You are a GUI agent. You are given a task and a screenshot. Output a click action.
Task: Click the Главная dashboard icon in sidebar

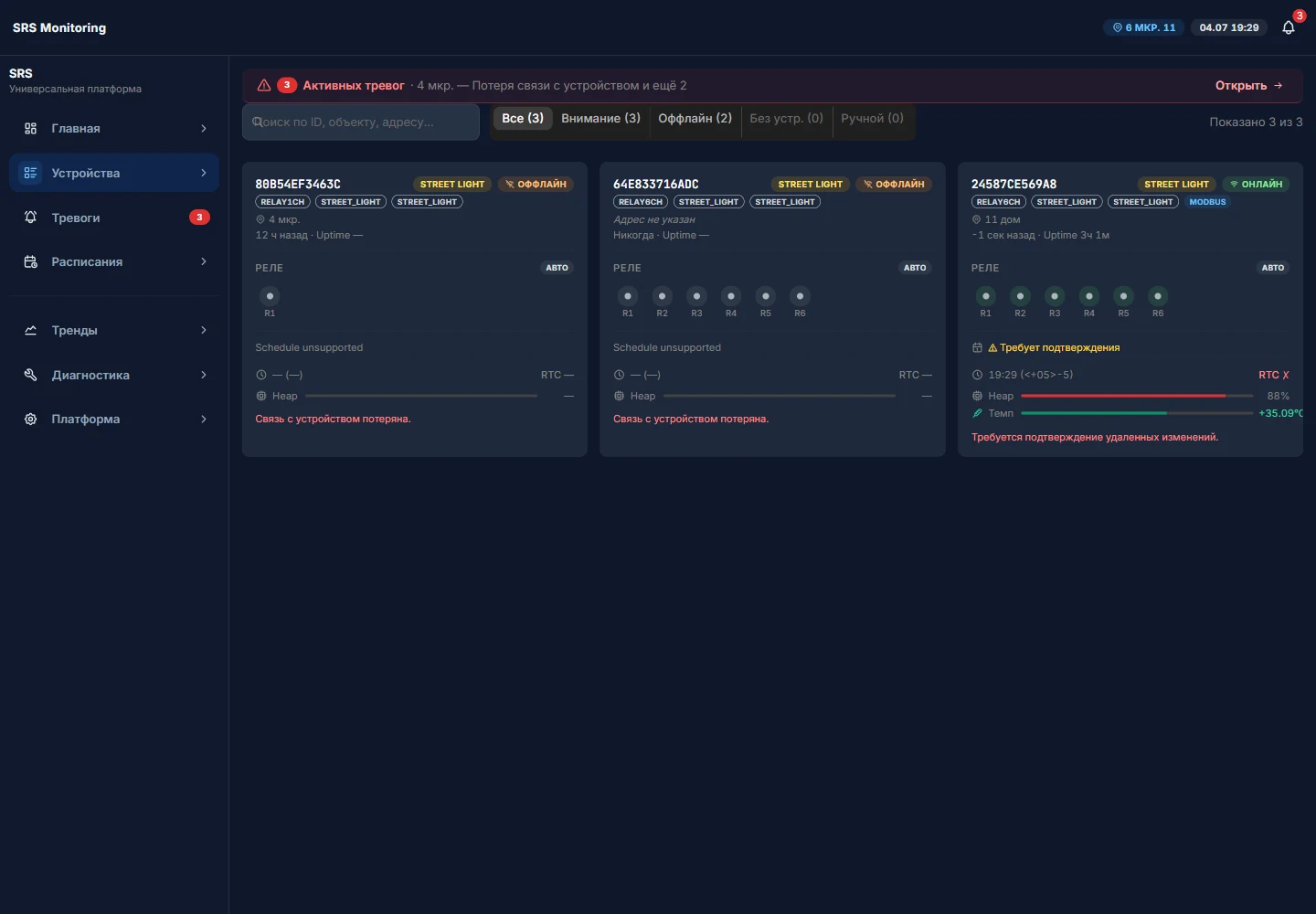pyautogui.click(x=30, y=129)
